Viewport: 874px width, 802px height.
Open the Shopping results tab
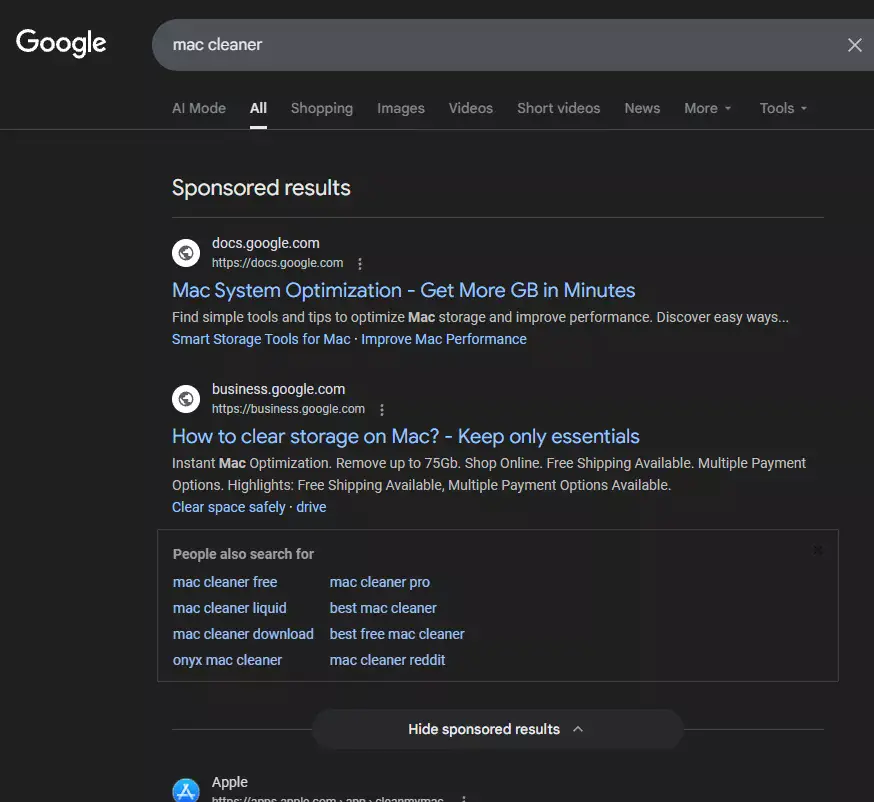click(x=321, y=108)
